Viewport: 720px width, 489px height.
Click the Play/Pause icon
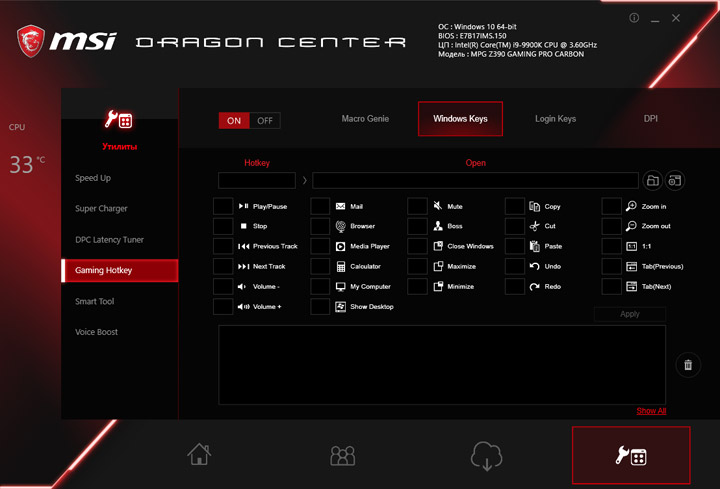pyautogui.click(x=243, y=206)
